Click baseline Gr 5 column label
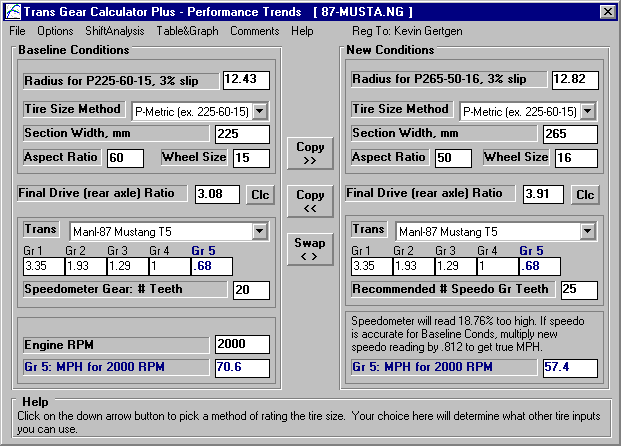This screenshot has height=446, width=621. click(203, 251)
